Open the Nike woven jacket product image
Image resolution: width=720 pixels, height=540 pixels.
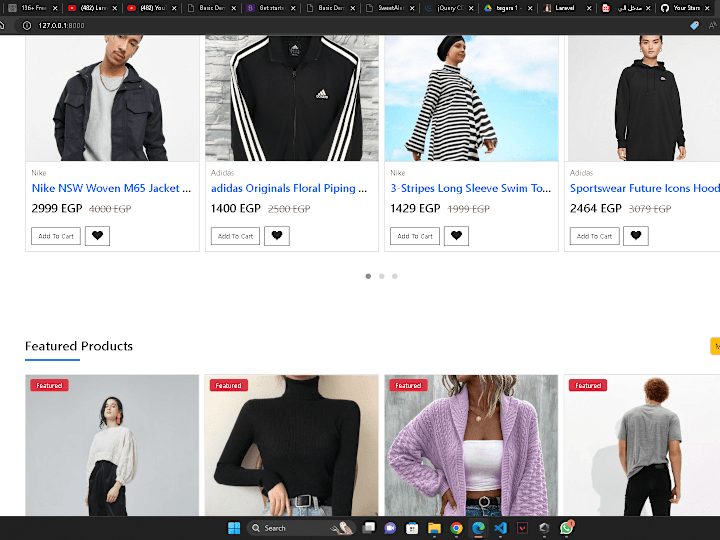pyautogui.click(x=112, y=98)
